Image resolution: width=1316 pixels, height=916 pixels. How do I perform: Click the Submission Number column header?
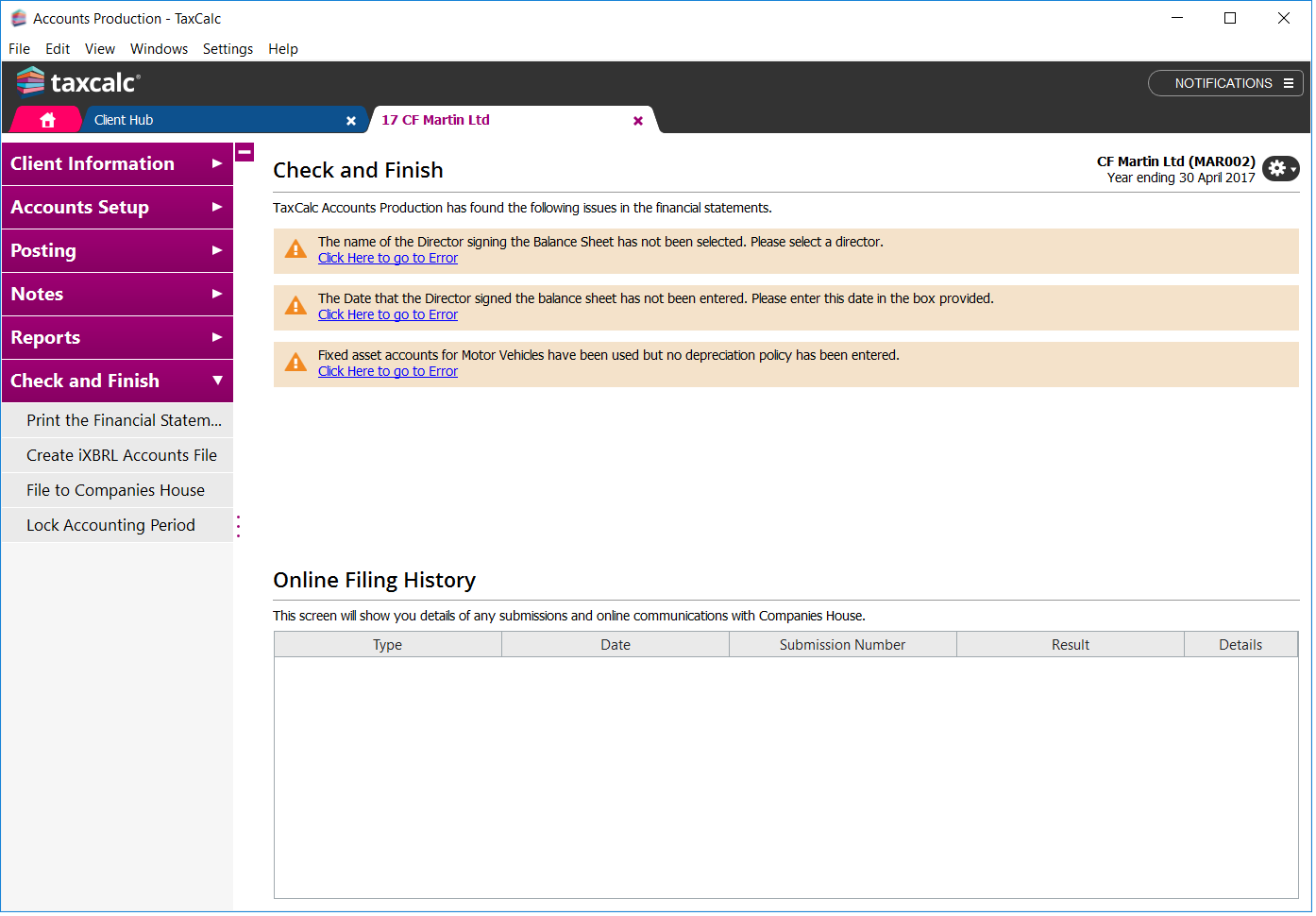pos(842,645)
